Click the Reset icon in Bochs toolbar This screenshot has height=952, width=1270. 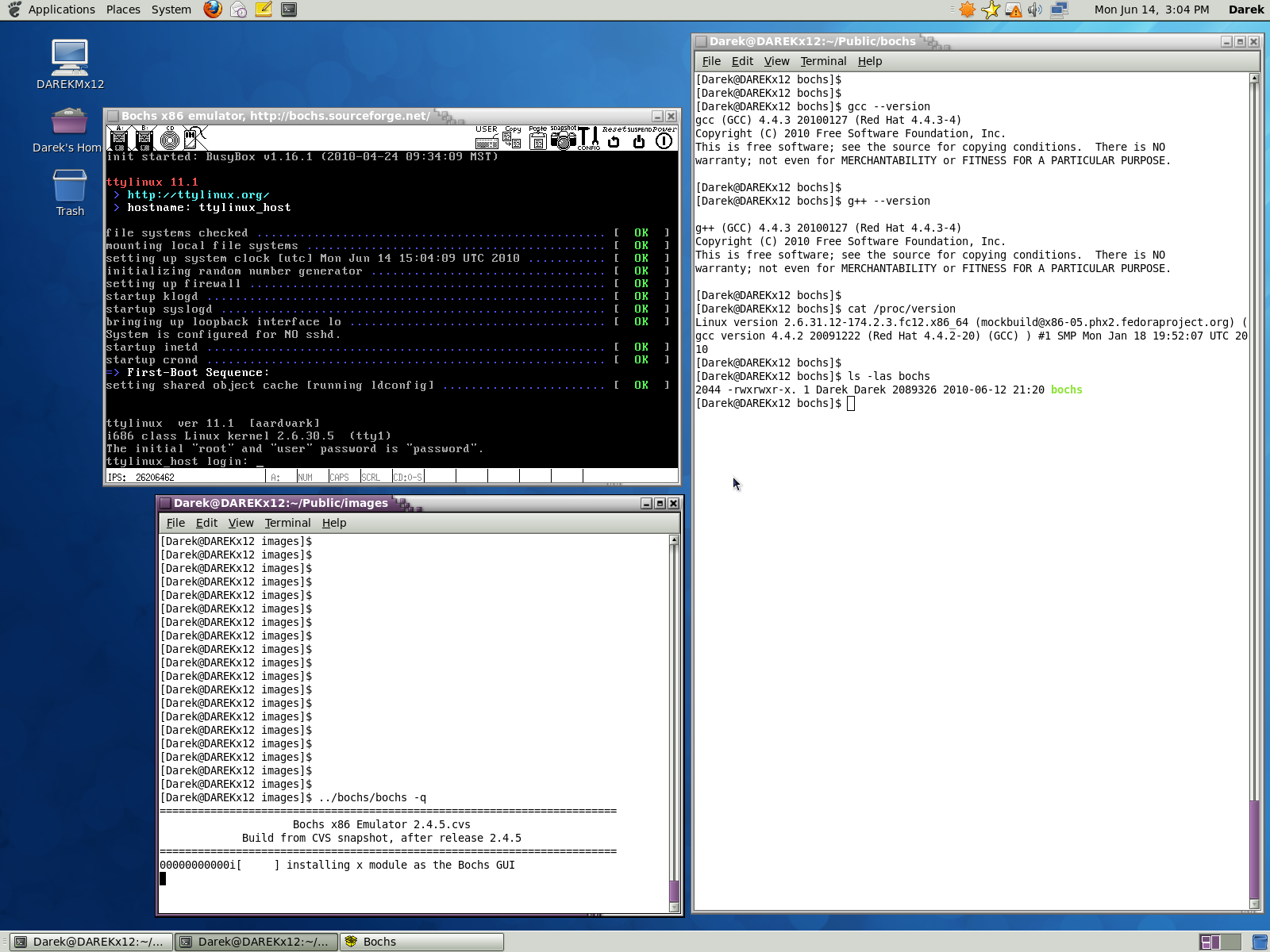614,138
